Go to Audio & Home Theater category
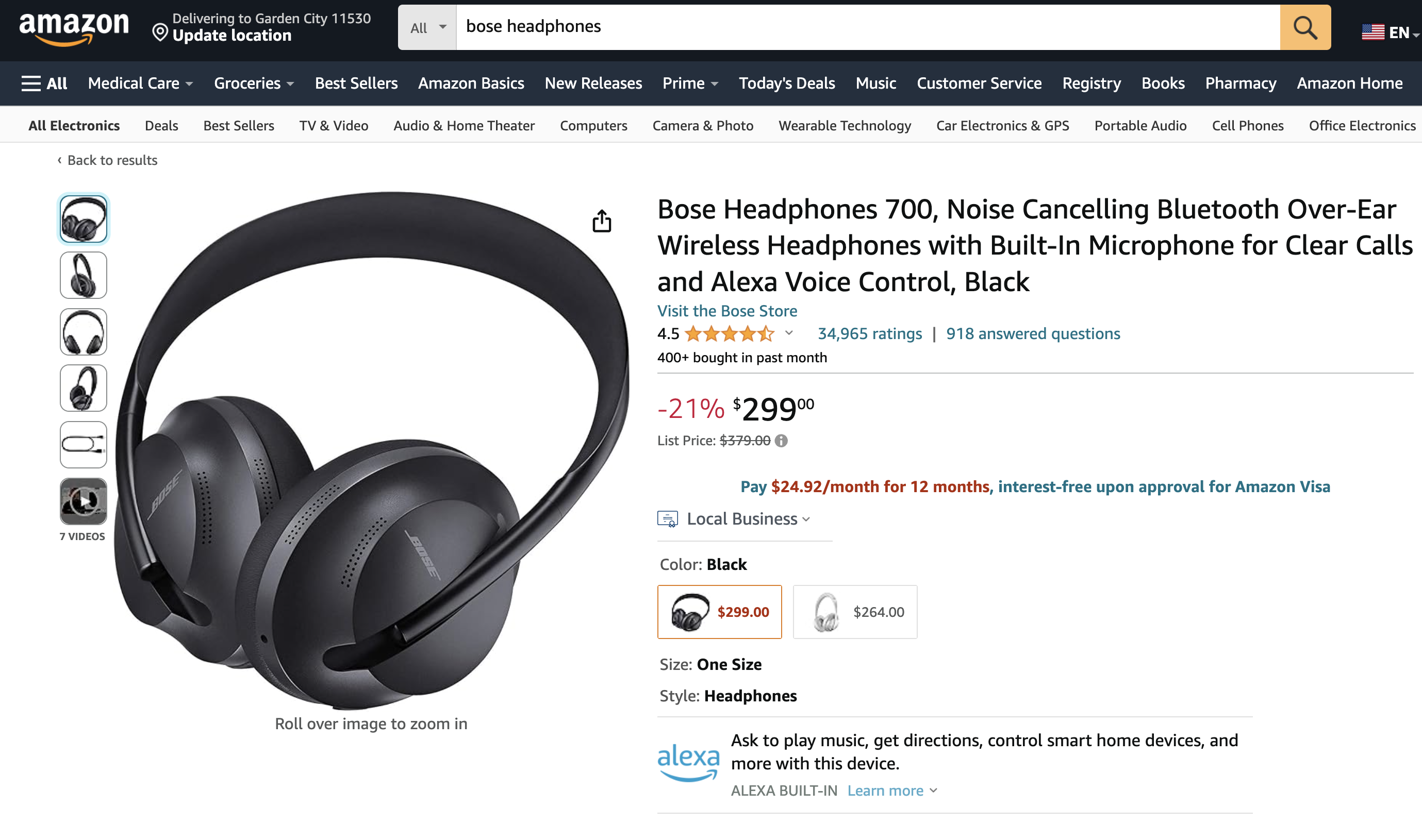This screenshot has height=840, width=1422. click(464, 126)
